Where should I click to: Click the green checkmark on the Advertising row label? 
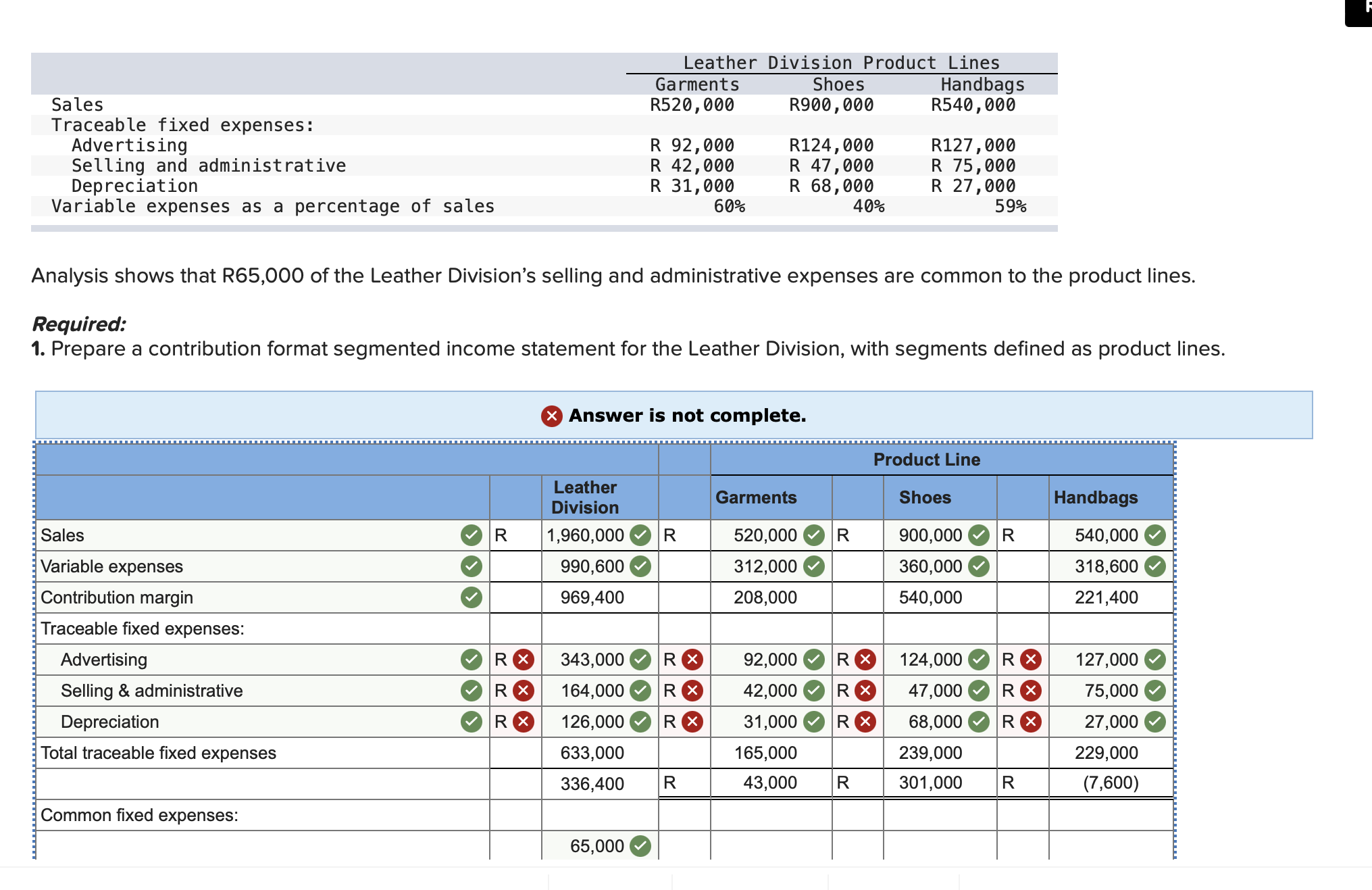pyautogui.click(x=471, y=660)
